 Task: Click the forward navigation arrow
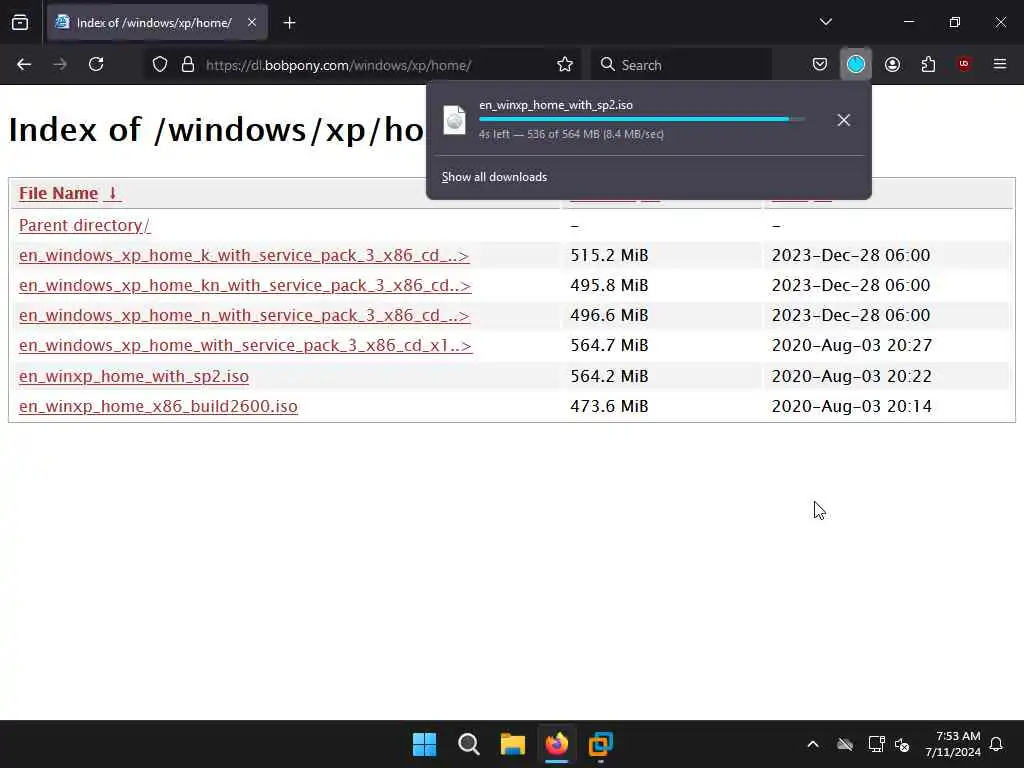[60, 65]
